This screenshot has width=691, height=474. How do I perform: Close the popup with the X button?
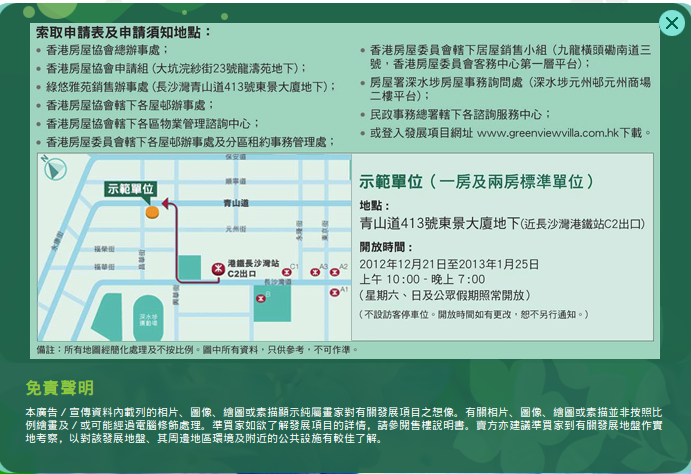672,23
